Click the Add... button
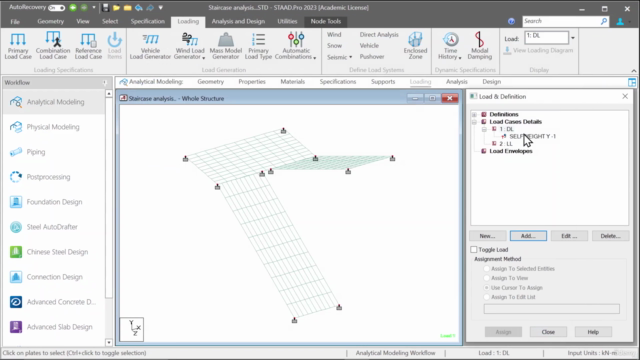This screenshot has width=640, height=360. click(528, 236)
